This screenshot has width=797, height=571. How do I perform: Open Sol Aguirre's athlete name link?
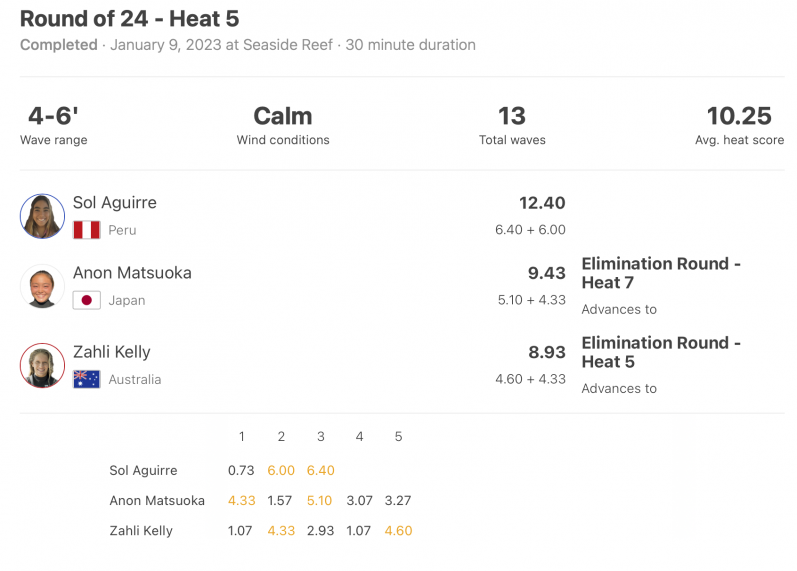(115, 202)
